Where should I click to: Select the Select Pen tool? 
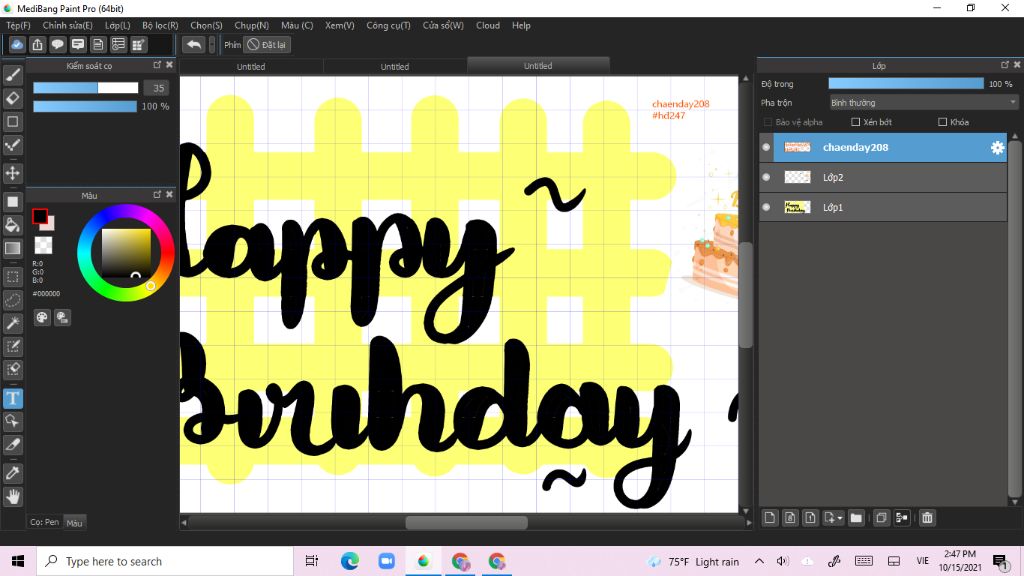pos(12,346)
